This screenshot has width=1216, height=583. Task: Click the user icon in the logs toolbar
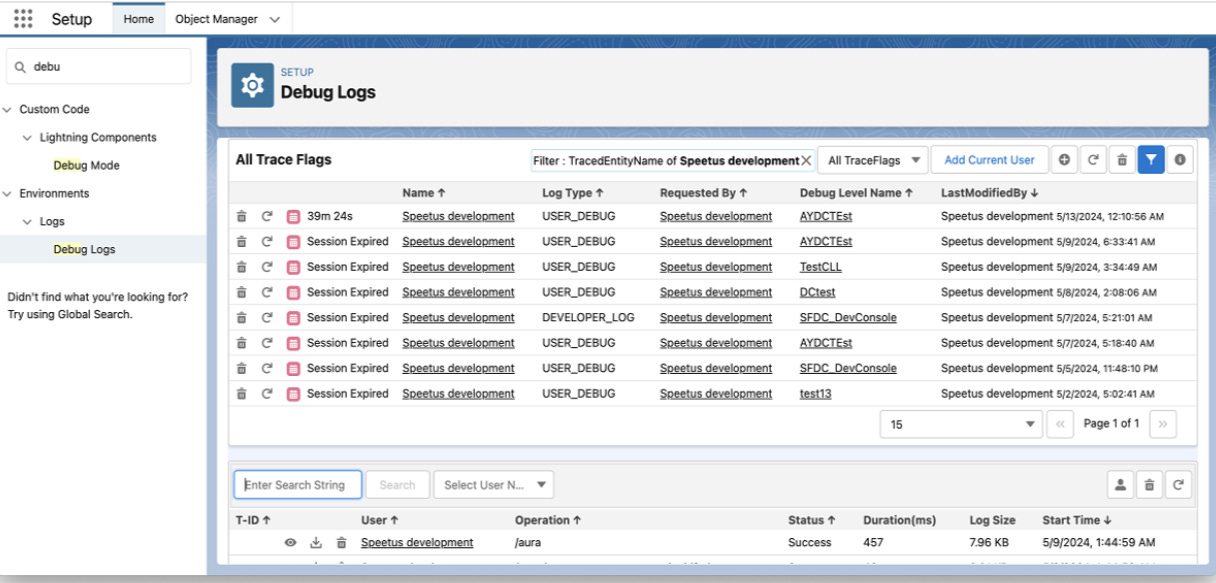coord(1121,485)
